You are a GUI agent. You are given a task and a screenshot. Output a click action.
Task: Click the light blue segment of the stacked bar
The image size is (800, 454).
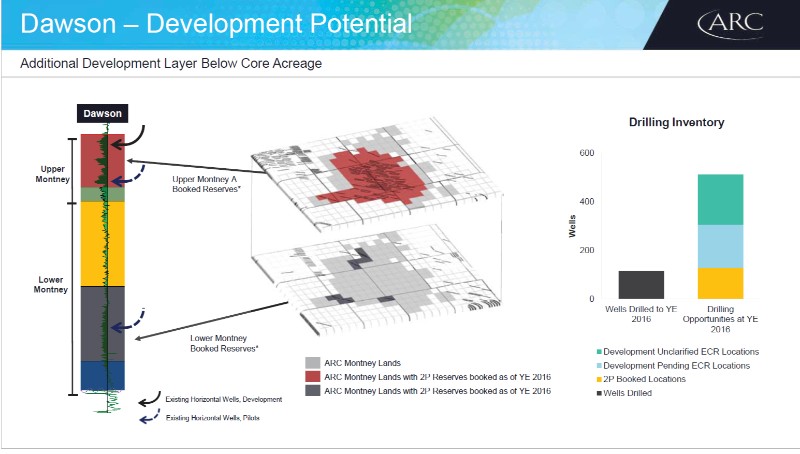[720, 246]
